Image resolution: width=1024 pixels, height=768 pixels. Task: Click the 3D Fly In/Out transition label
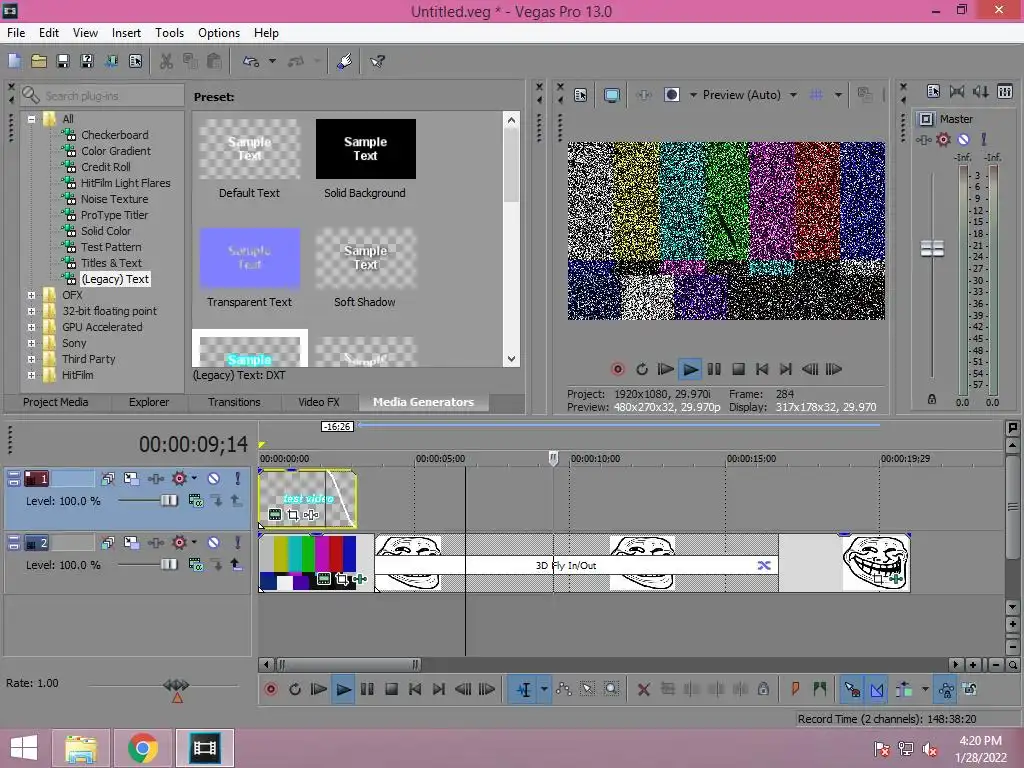[566, 566]
